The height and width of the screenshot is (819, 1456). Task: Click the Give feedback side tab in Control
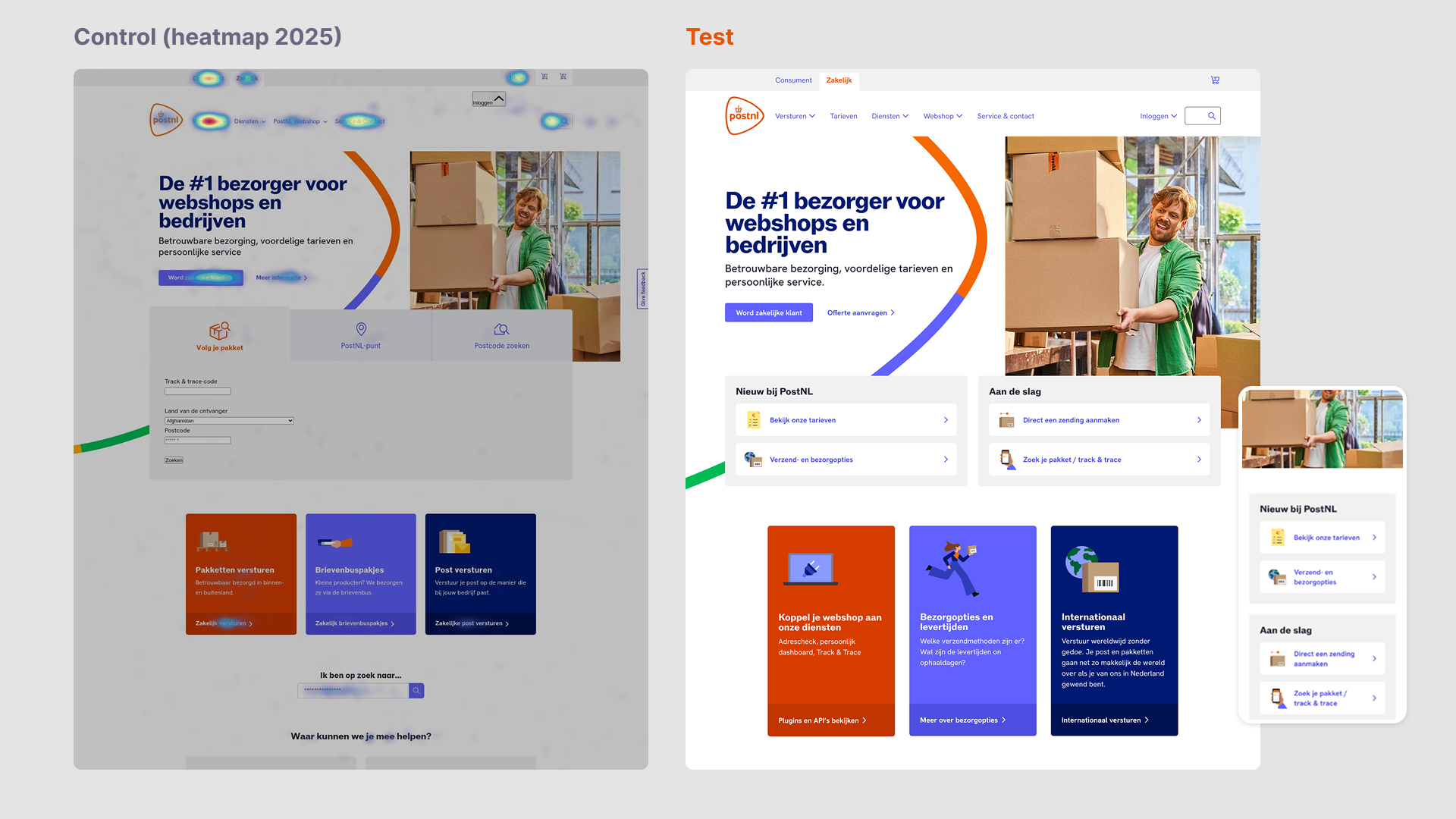[x=642, y=289]
